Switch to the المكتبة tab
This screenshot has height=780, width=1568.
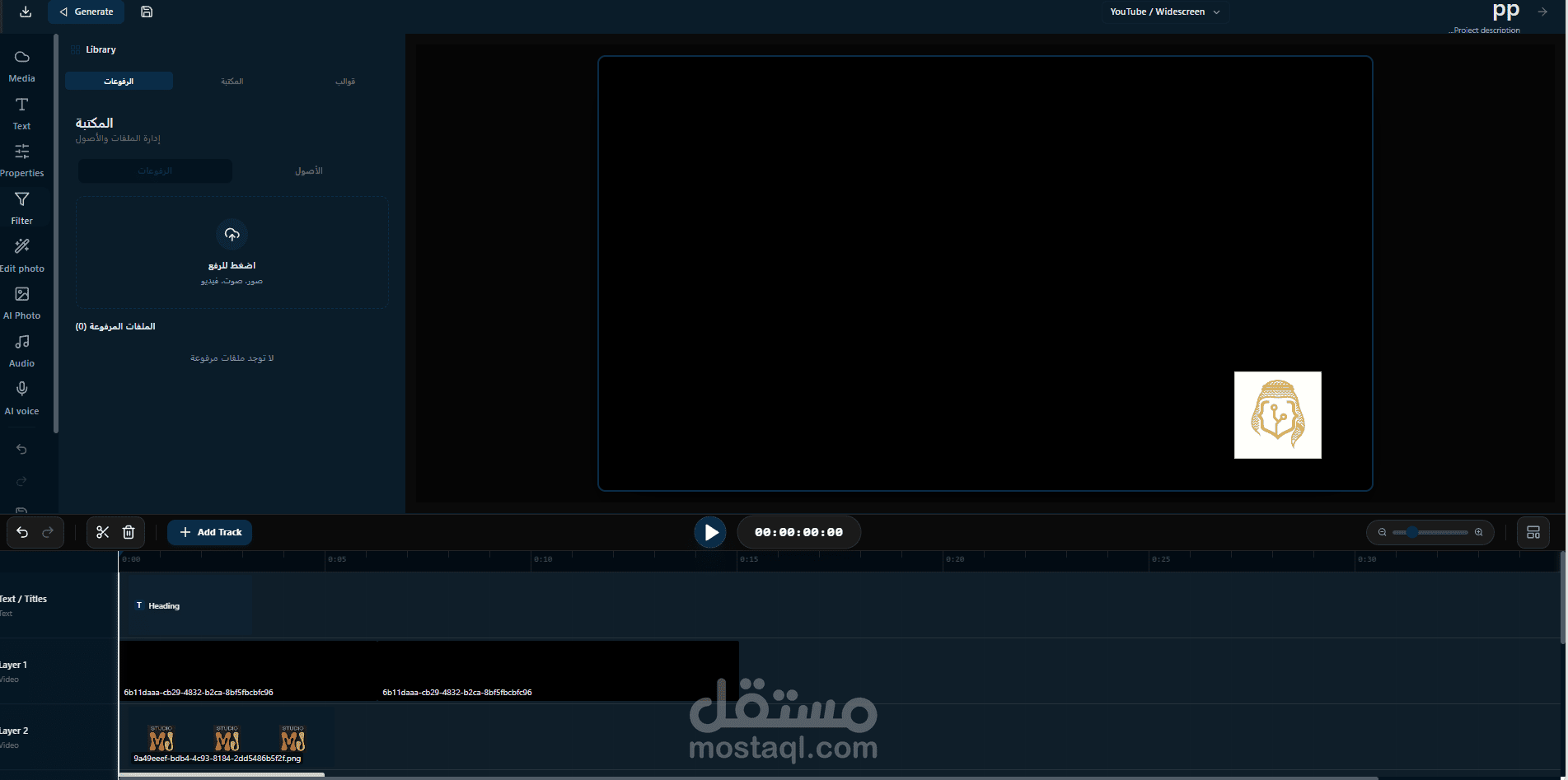232,81
